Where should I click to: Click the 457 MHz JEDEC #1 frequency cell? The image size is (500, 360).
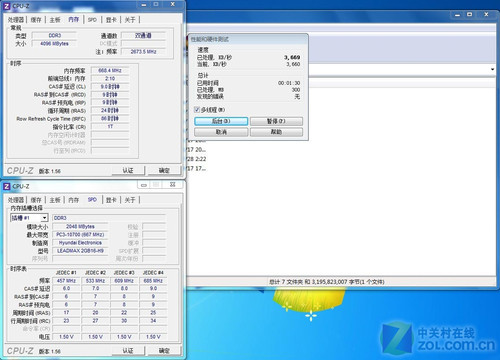click(66, 281)
